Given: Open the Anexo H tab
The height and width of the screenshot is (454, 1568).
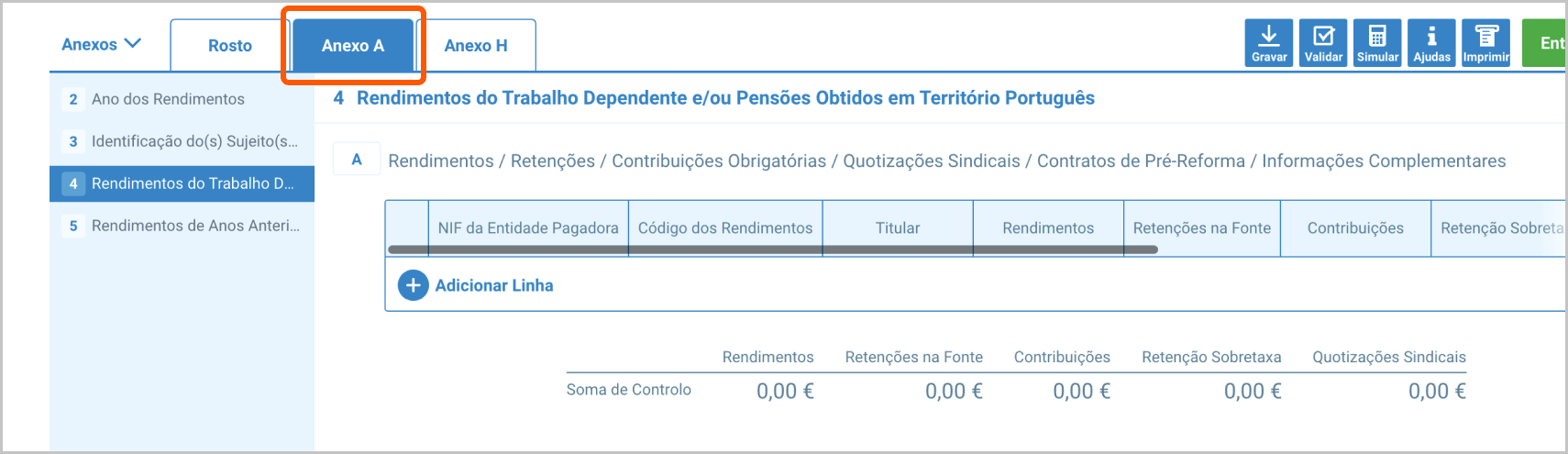Looking at the screenshot, I should [x=475, y=46].
